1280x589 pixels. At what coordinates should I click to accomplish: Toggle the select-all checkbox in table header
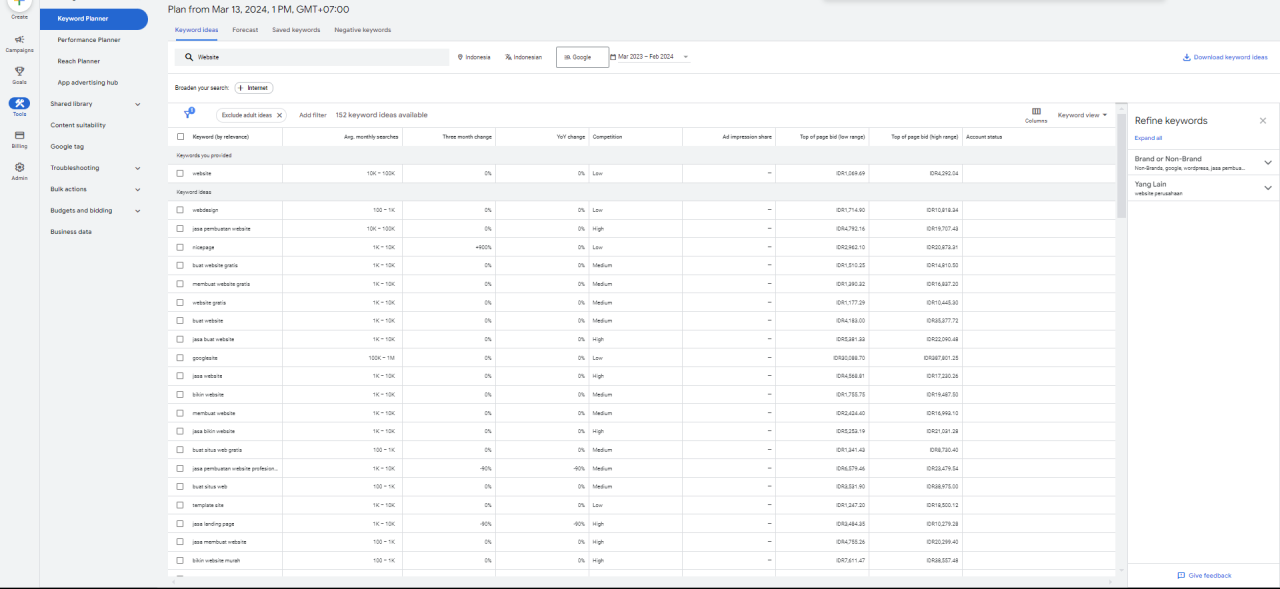pos(180,137)
